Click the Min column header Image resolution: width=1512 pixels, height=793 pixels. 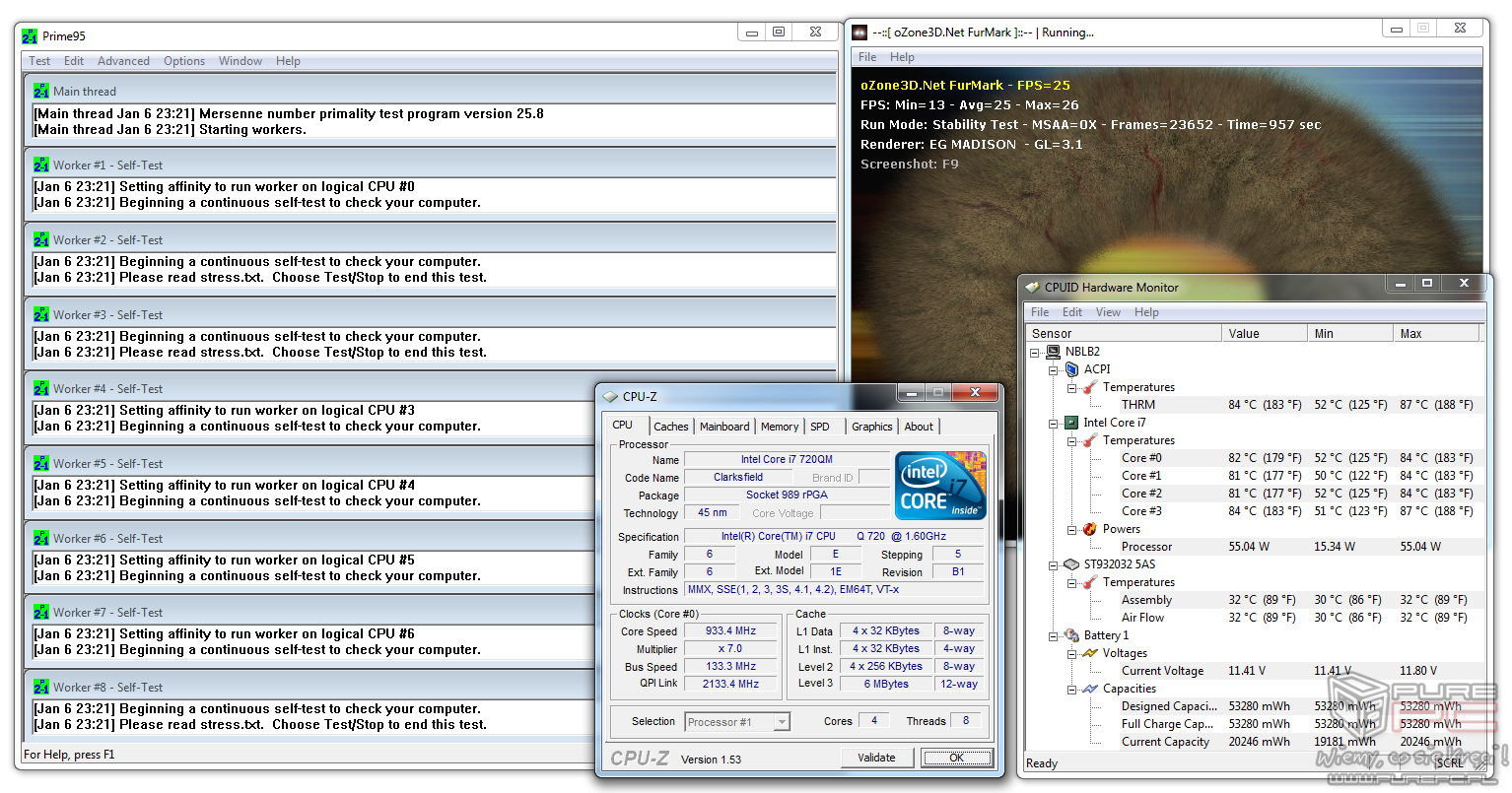point(1350,334)
